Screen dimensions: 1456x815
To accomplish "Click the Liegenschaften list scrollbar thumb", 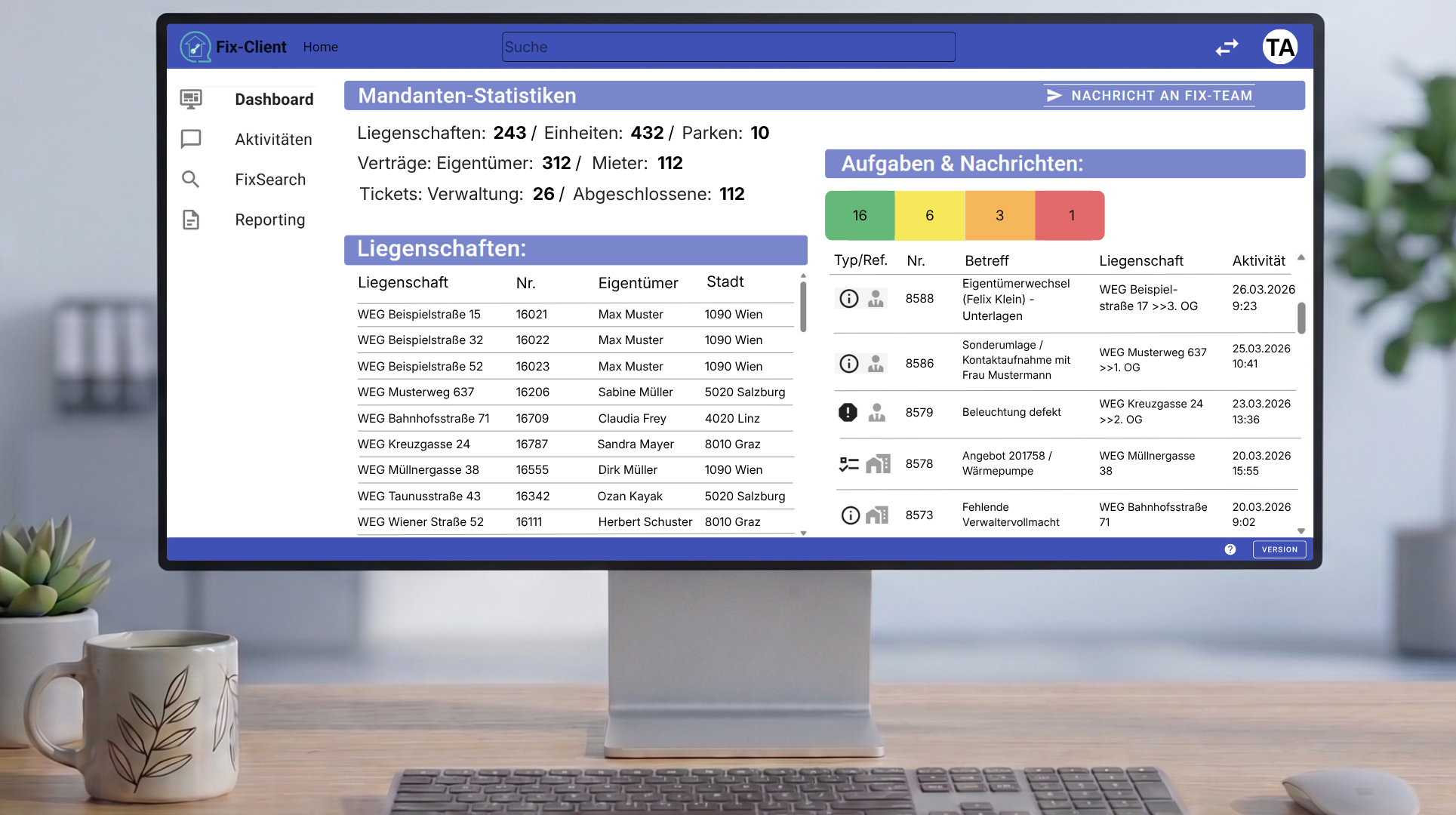I will pyautogui.click(x=803, y=306).
